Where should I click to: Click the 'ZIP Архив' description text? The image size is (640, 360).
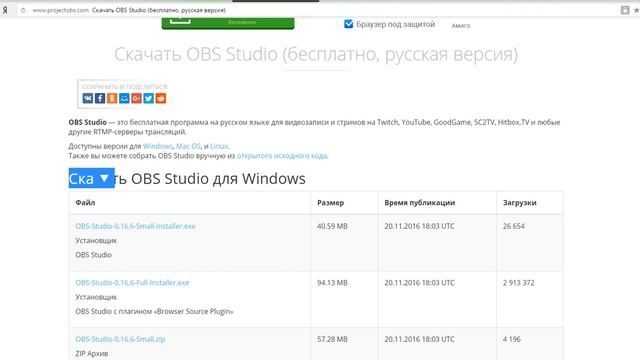tap(92, 353)
